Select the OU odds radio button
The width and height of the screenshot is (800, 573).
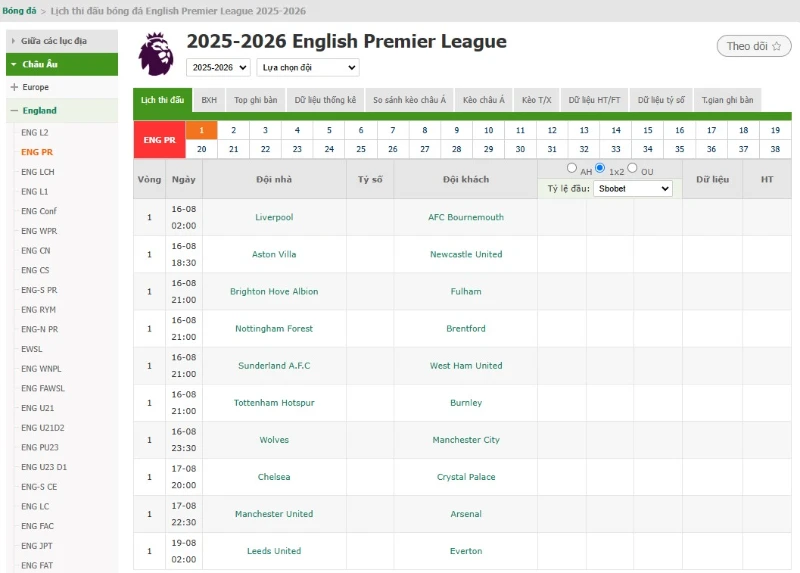point(632,168)
